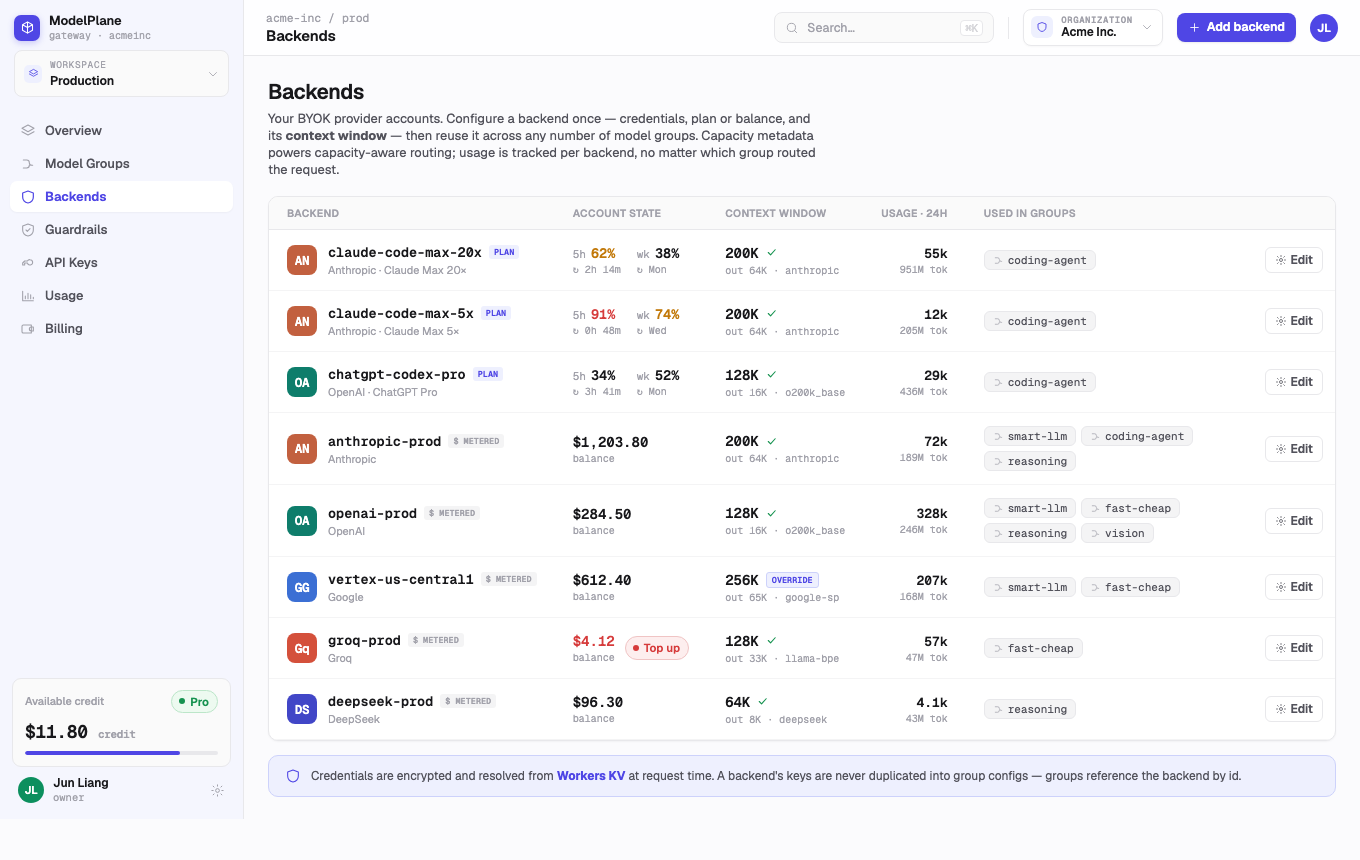Click the PLAN badge on claude-code-max-20x
Image resolution: width=1360 pixels, height=860 pixels.
pos(504,252)
